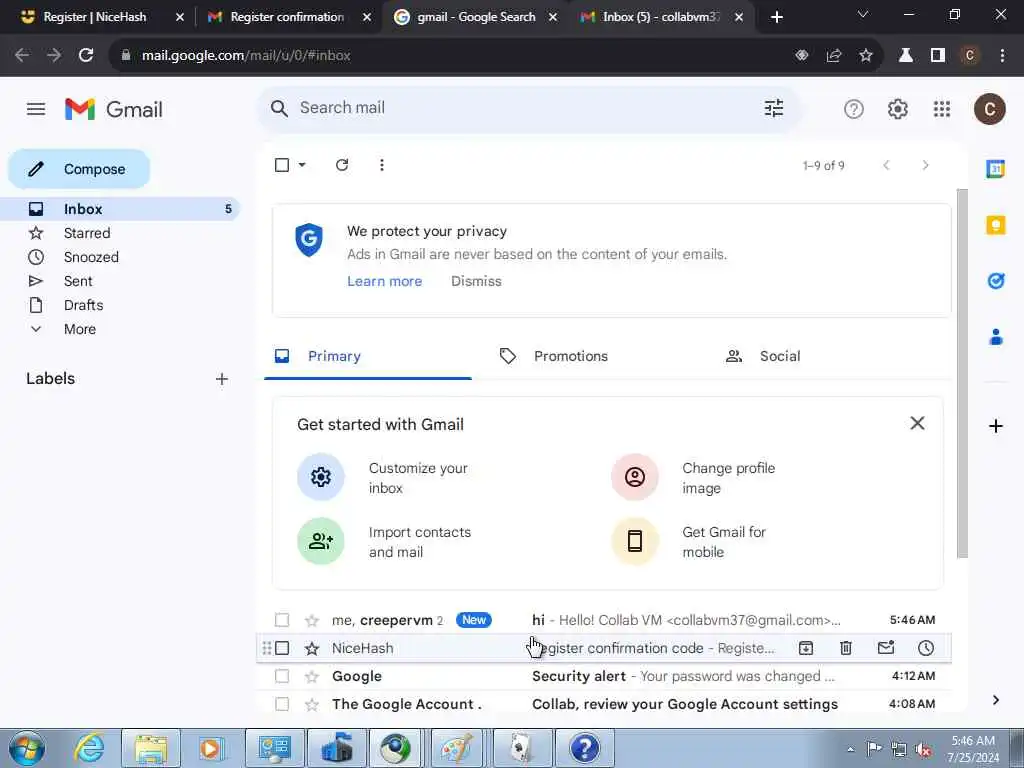Star the 'hi' conversation
Image resolution: width=1024 pixels, height=768 pixels.
point(312,620)
